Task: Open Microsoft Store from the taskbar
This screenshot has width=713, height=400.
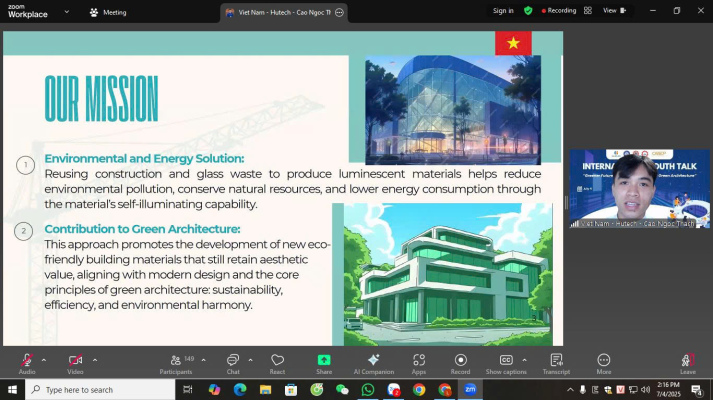Action: tap(291, 390)
